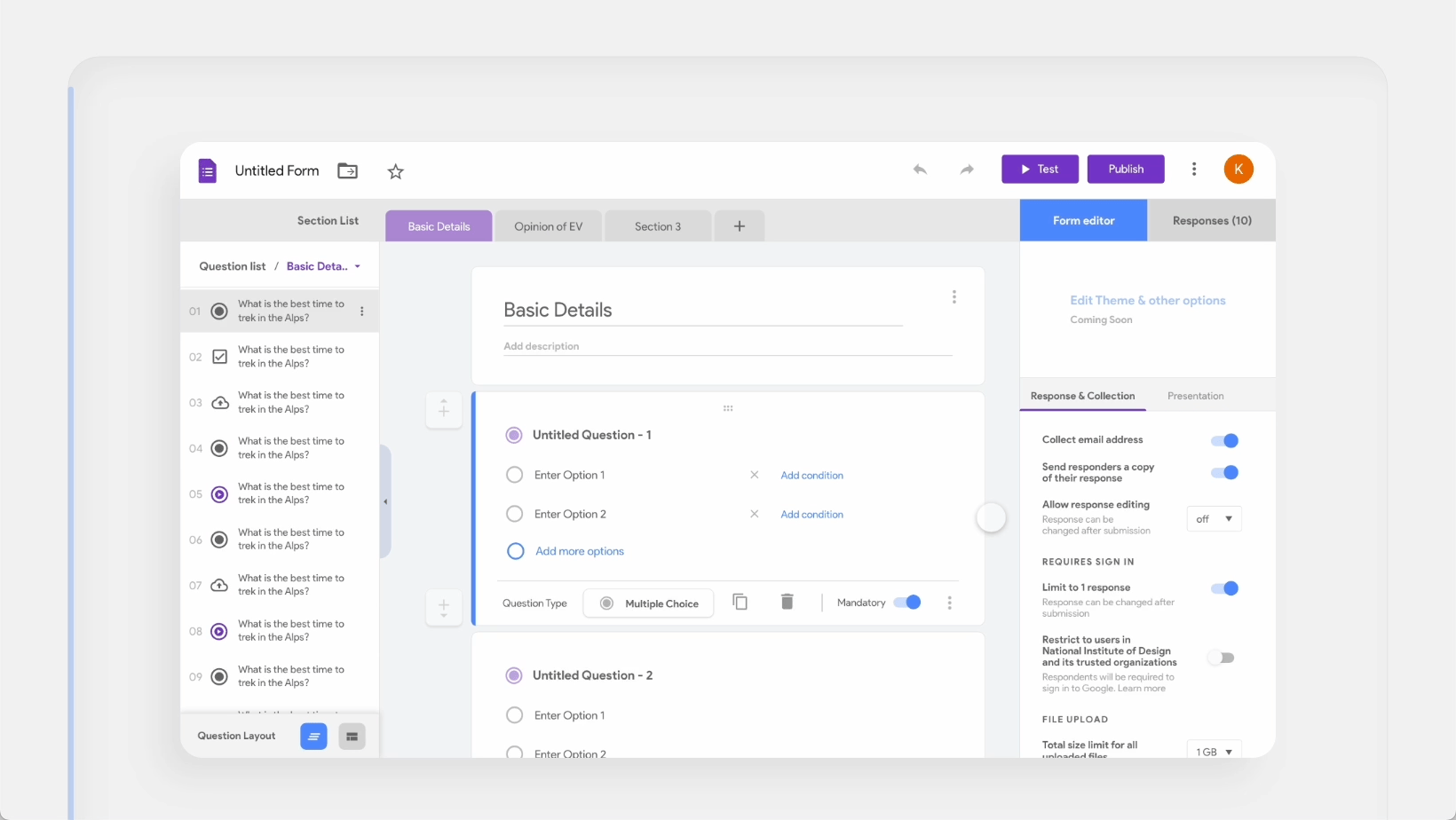Select question 04 in the question list
1456x820 pixels.
[280, 448]
